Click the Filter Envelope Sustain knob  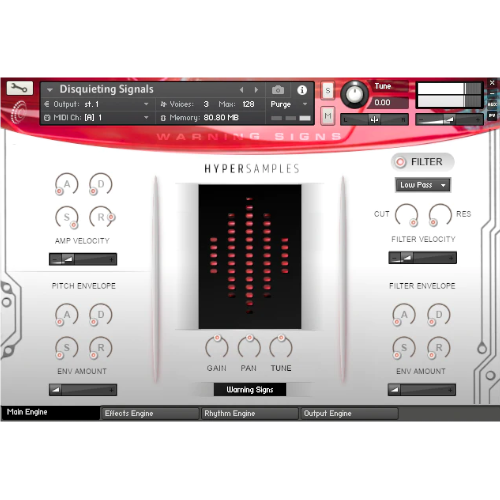pos(404,348)
